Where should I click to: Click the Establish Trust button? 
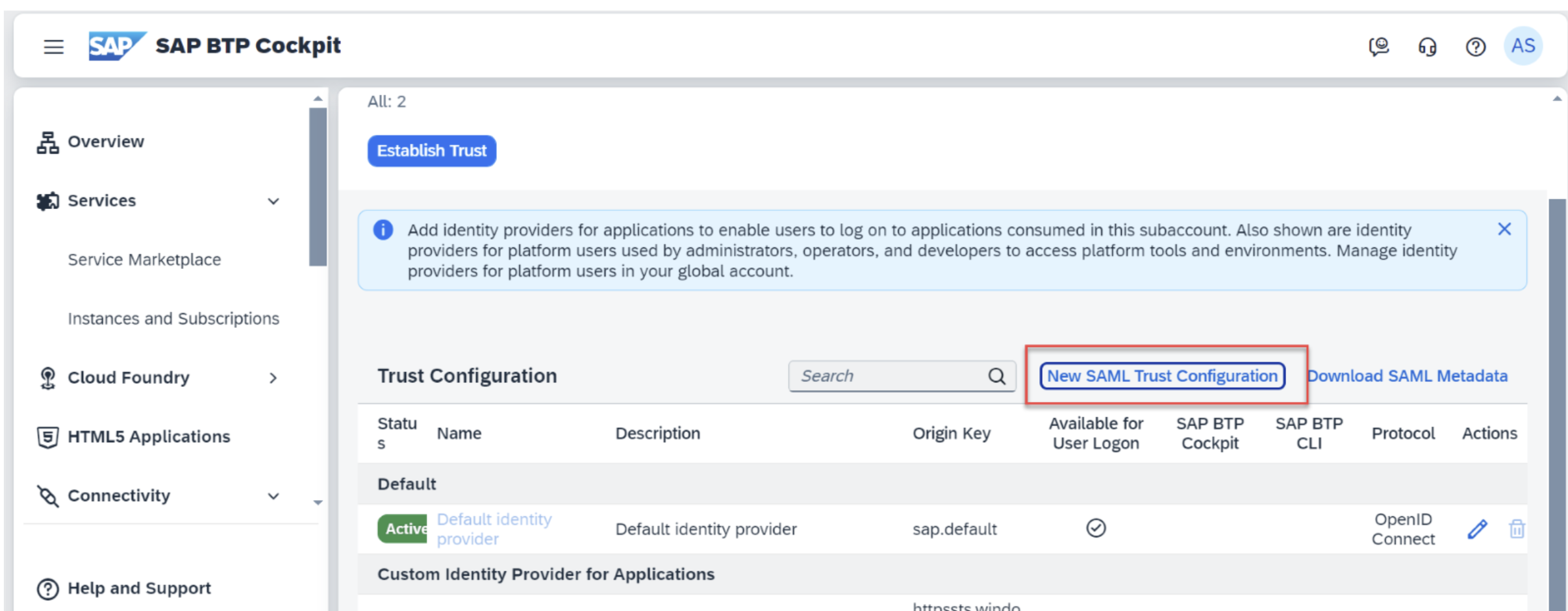432,151
